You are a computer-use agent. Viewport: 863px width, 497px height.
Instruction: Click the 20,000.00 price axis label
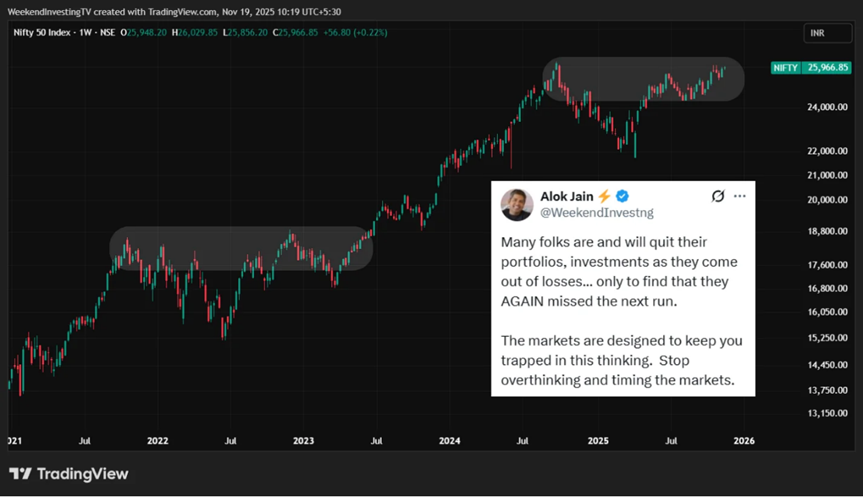[826, 200]
